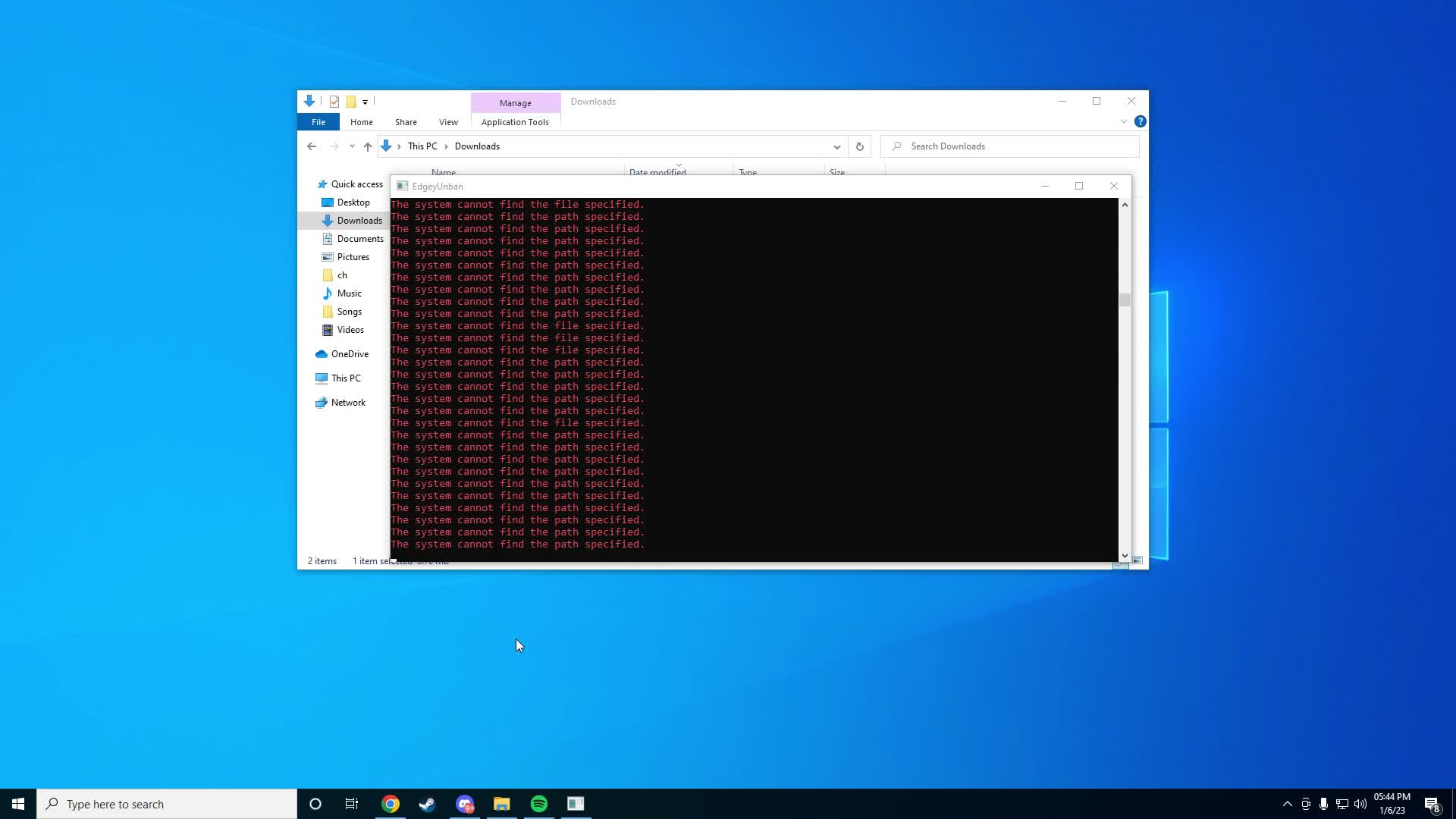The image size is (1456, 819).
Task: Open the recent locations dropdown arrow
Action: tap(352, 146)
